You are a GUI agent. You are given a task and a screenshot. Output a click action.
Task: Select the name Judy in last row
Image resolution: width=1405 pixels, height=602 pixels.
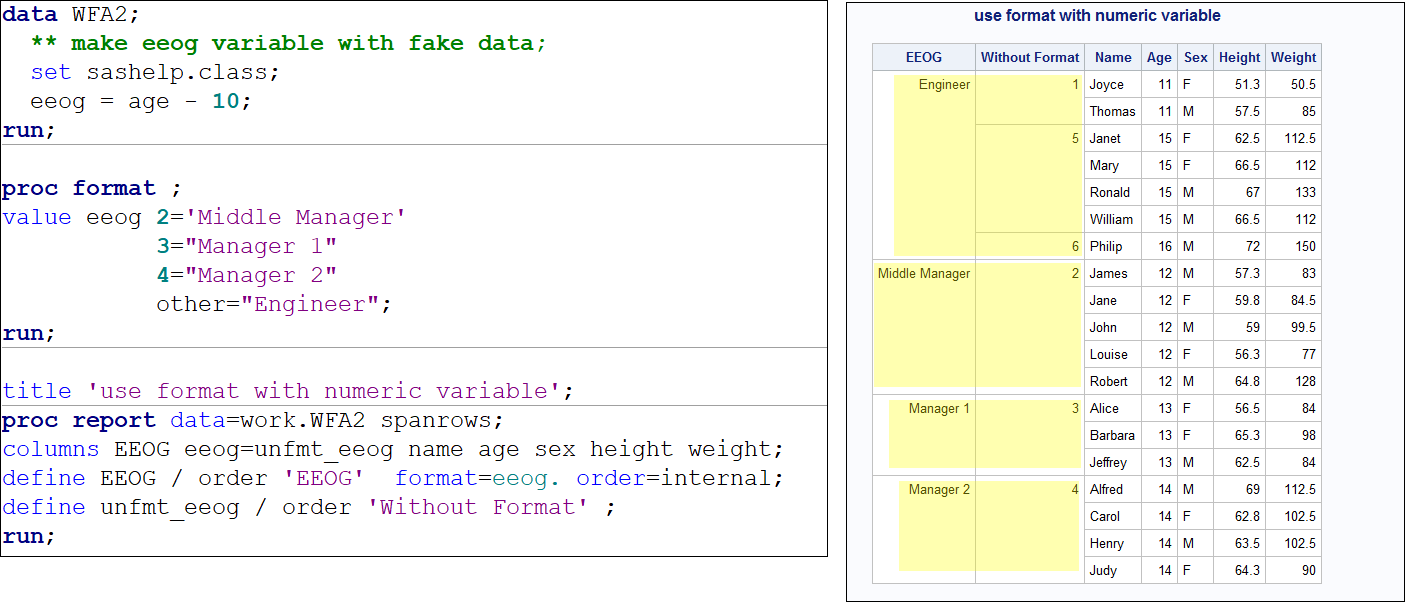[1104, 571]
